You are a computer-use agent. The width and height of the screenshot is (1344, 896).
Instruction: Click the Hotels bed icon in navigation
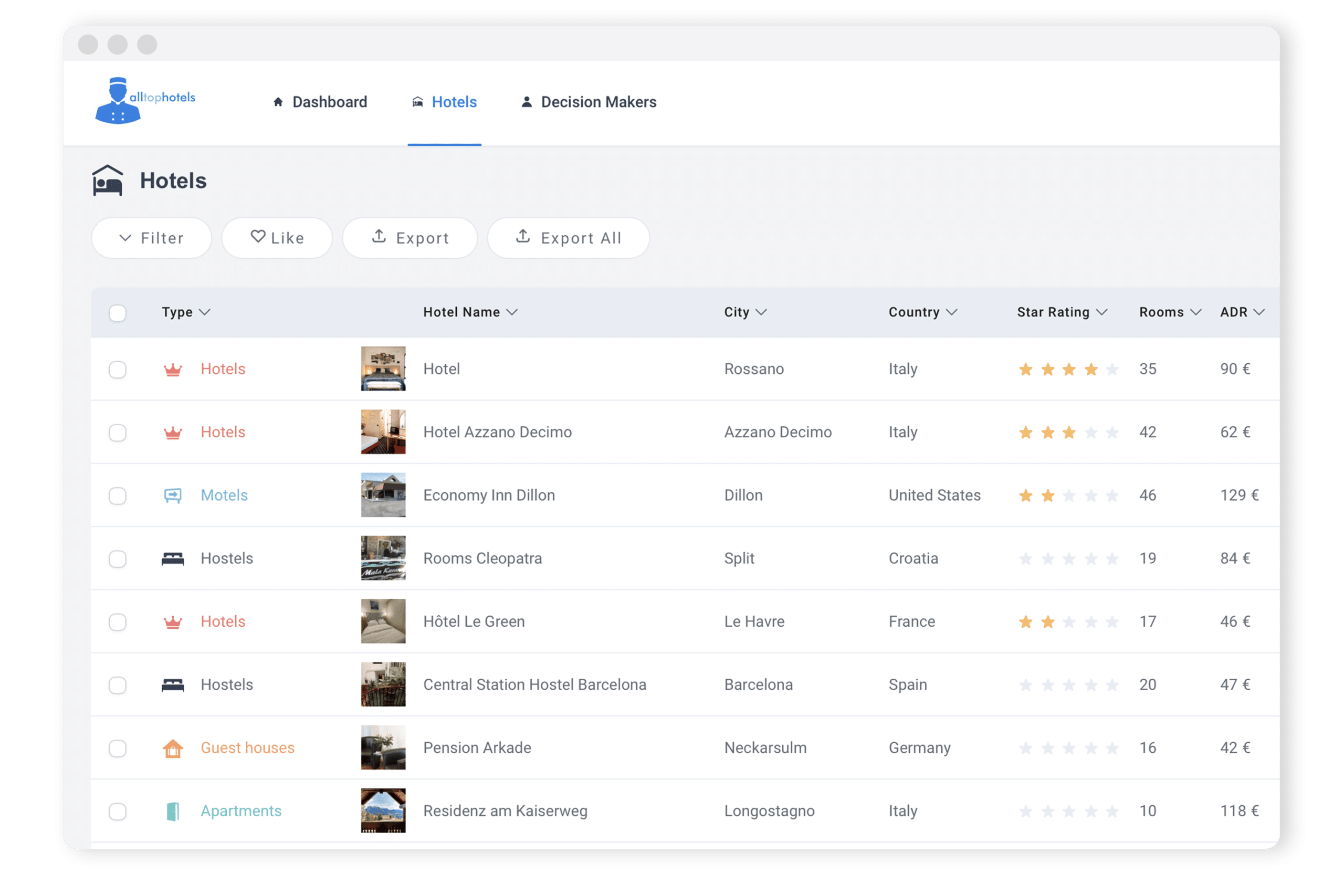[x=418, y=102]
